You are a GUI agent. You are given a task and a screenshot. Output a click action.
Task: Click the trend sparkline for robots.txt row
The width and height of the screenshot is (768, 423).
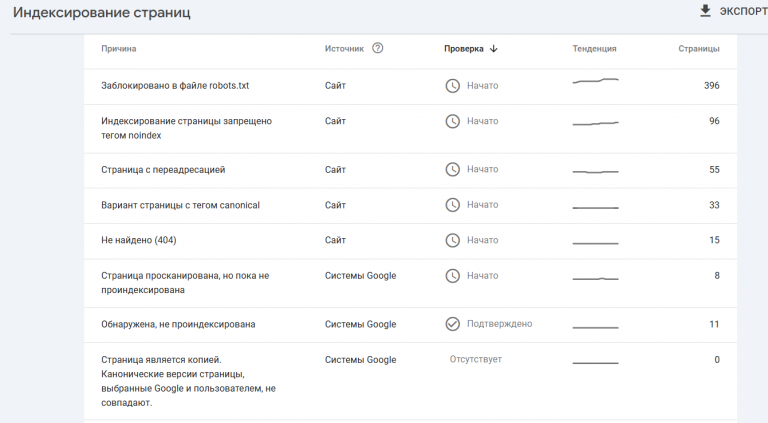pos(595,81)
